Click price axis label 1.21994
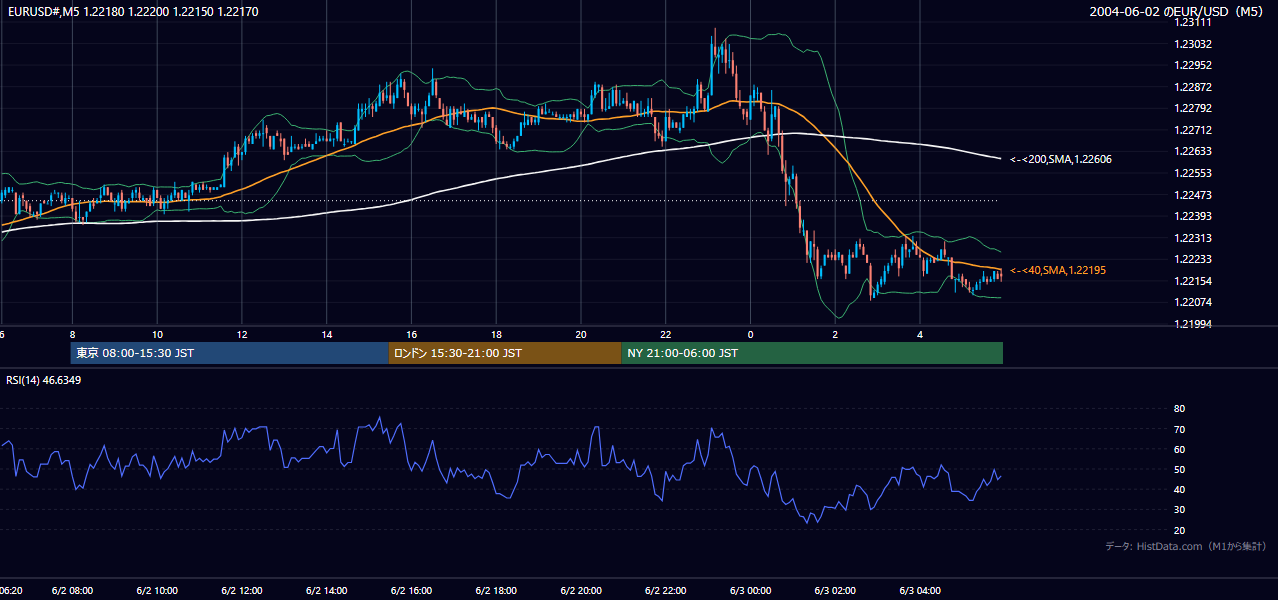This screenshot has width=1278, height=600. (x=1193, y=324)
